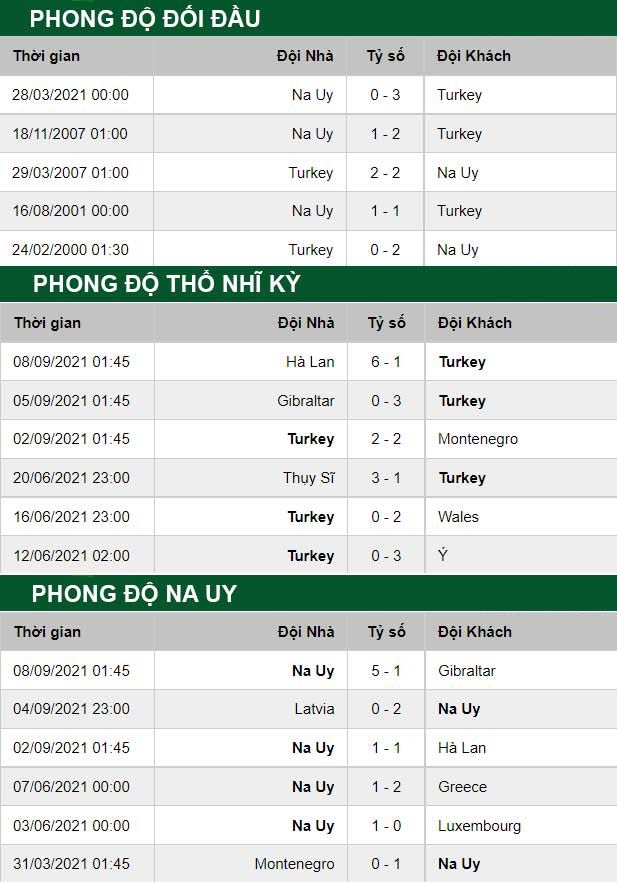Viewport: 617px width, 884px height.
Task: Open Greece team in the 07/06/2021 row
Action: click(462, 786)
